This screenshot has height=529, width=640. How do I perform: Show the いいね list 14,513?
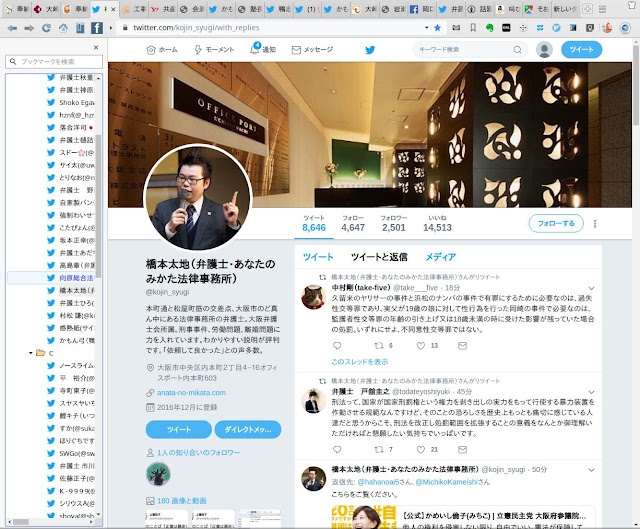[x=437, y=224]
